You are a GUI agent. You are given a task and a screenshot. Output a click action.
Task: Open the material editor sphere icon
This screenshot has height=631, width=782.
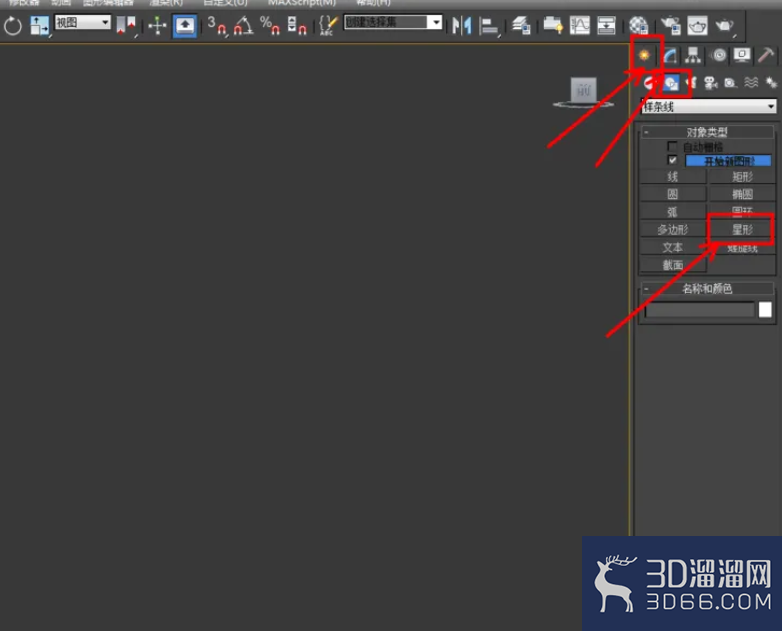(638, 25)
